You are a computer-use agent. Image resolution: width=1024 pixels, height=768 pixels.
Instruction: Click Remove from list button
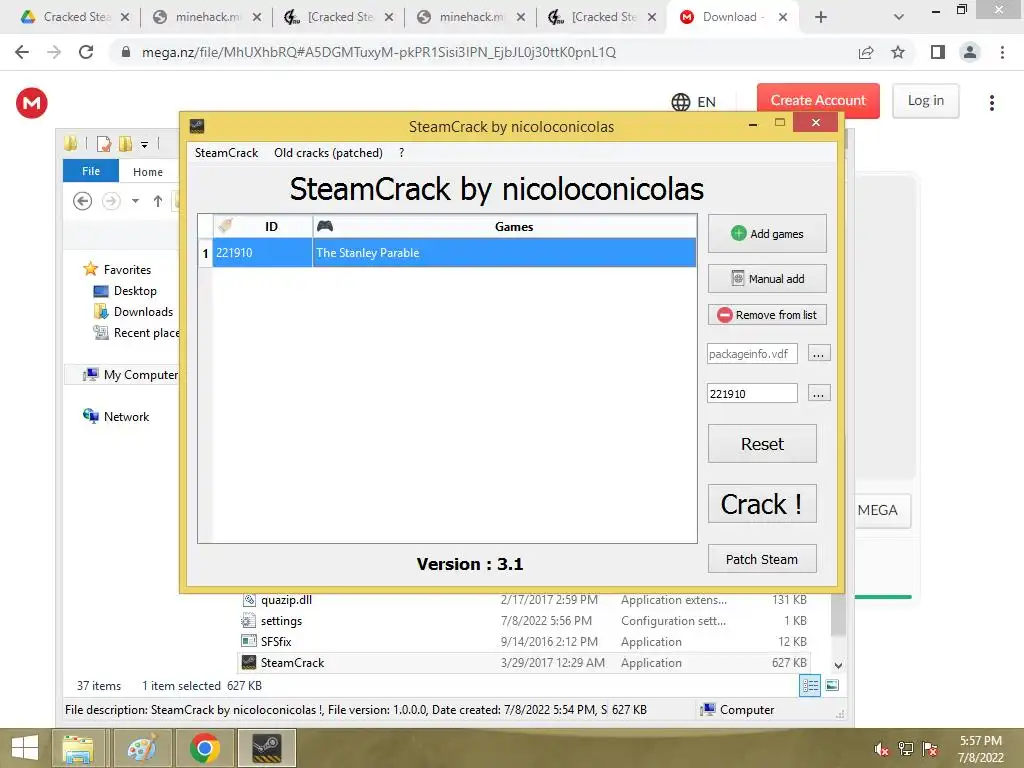click(x=767, y=315)
